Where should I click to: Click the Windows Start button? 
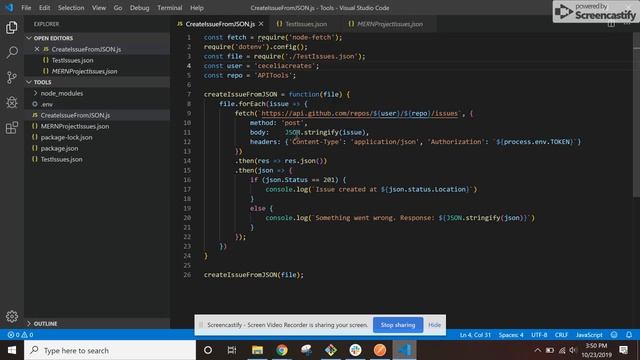[x=12, y=350]
